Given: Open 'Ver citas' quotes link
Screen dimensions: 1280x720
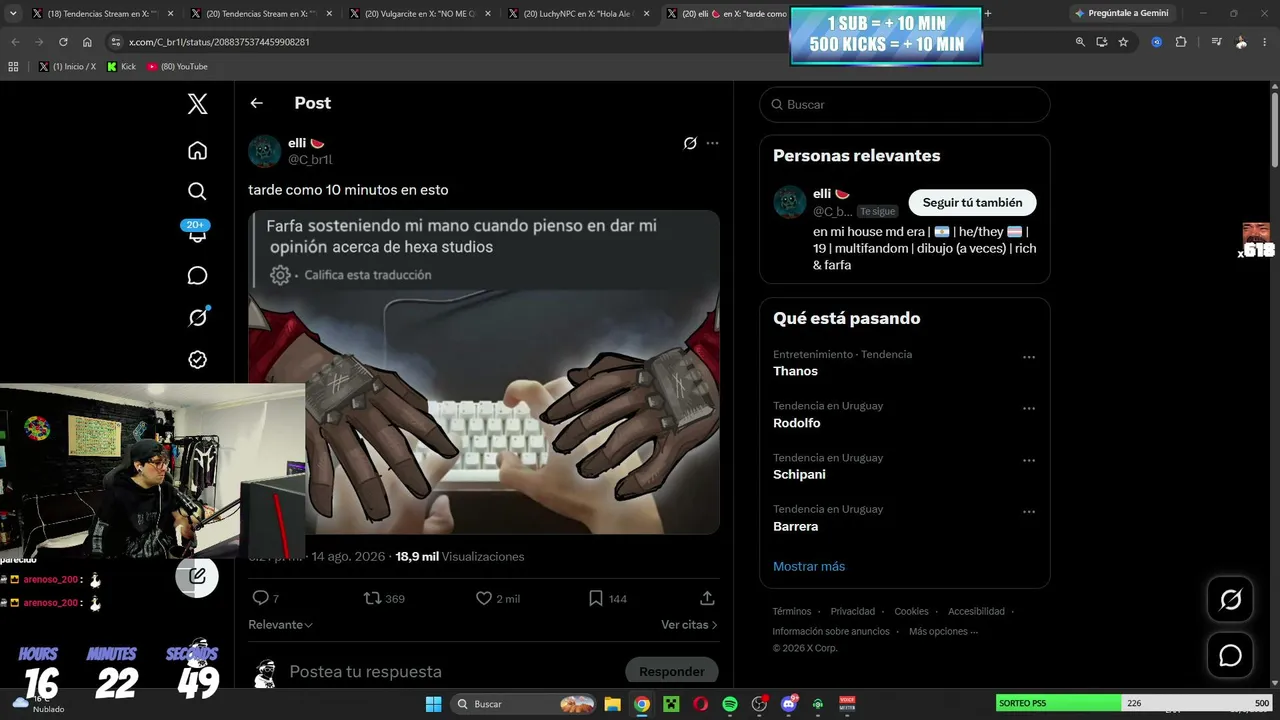Looking at the screenshot, I should tap(689, 625).
